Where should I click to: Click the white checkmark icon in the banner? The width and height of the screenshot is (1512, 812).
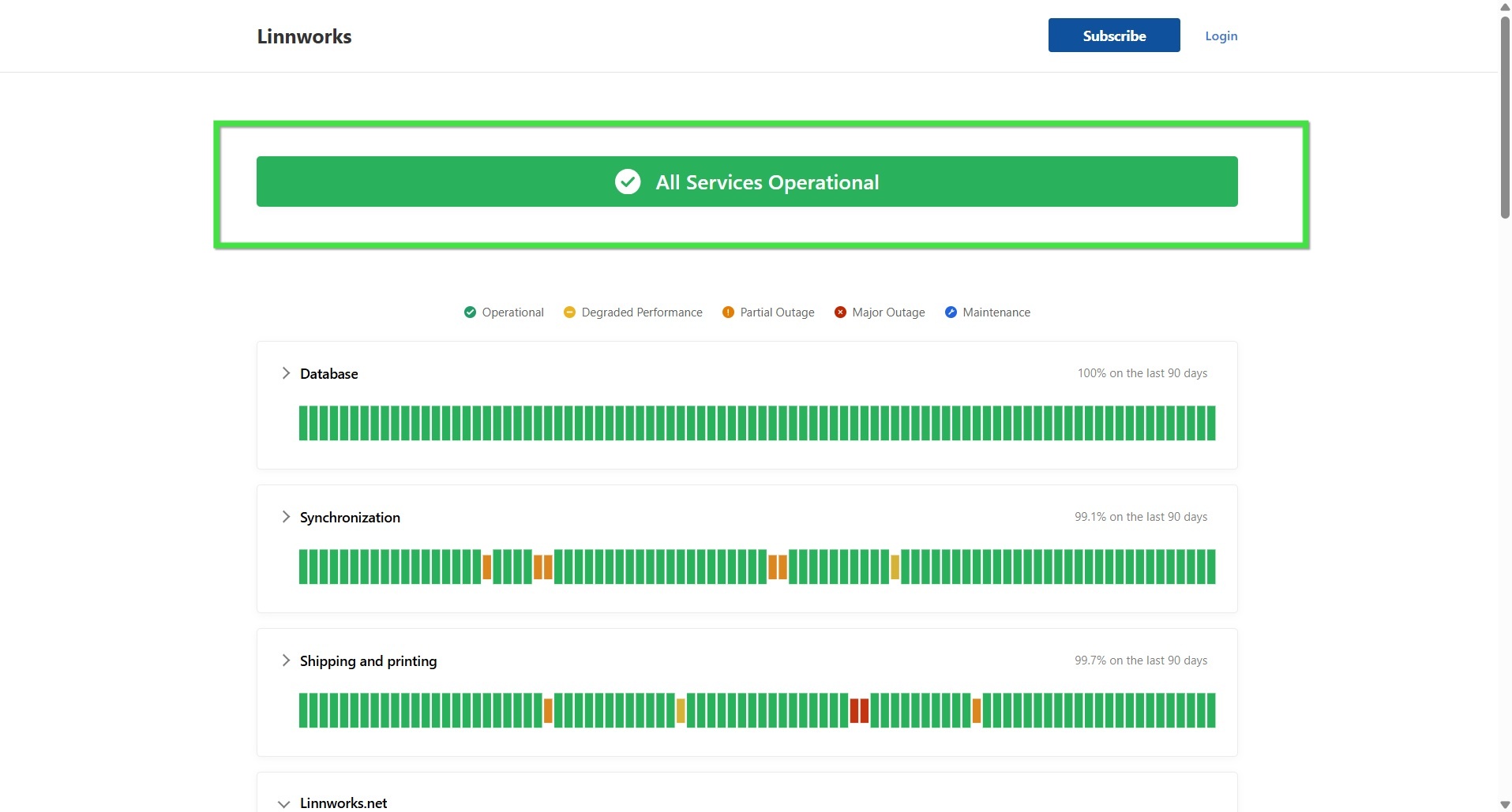click(x=628, y=181)
